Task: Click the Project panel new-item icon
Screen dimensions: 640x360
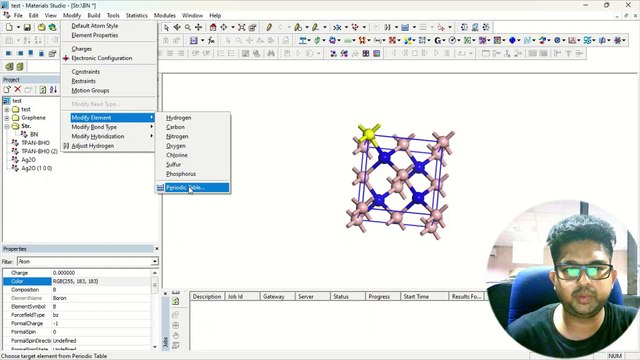Action: pyautogui.click(x=7, y=90)
